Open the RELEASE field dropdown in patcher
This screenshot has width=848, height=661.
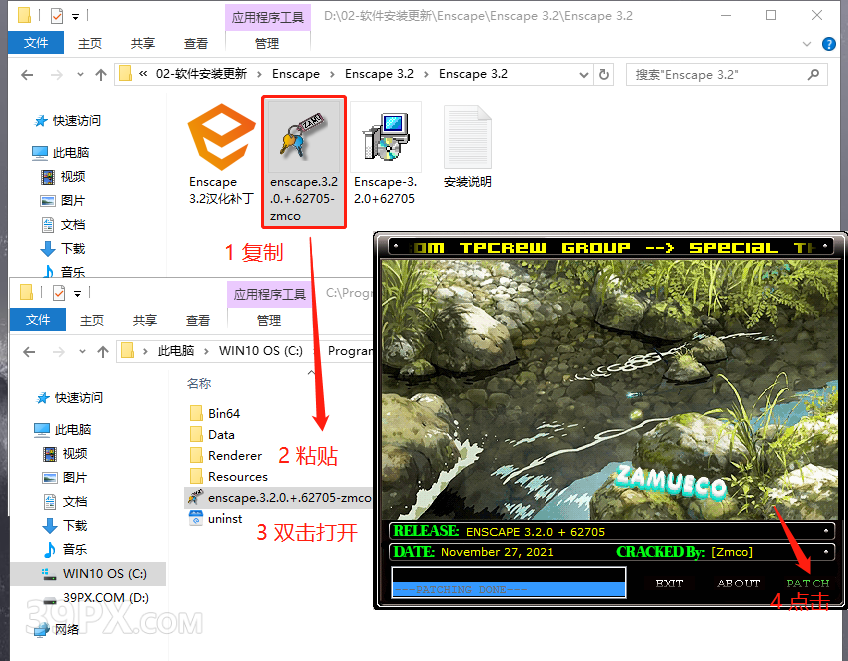tap(826, 530)
